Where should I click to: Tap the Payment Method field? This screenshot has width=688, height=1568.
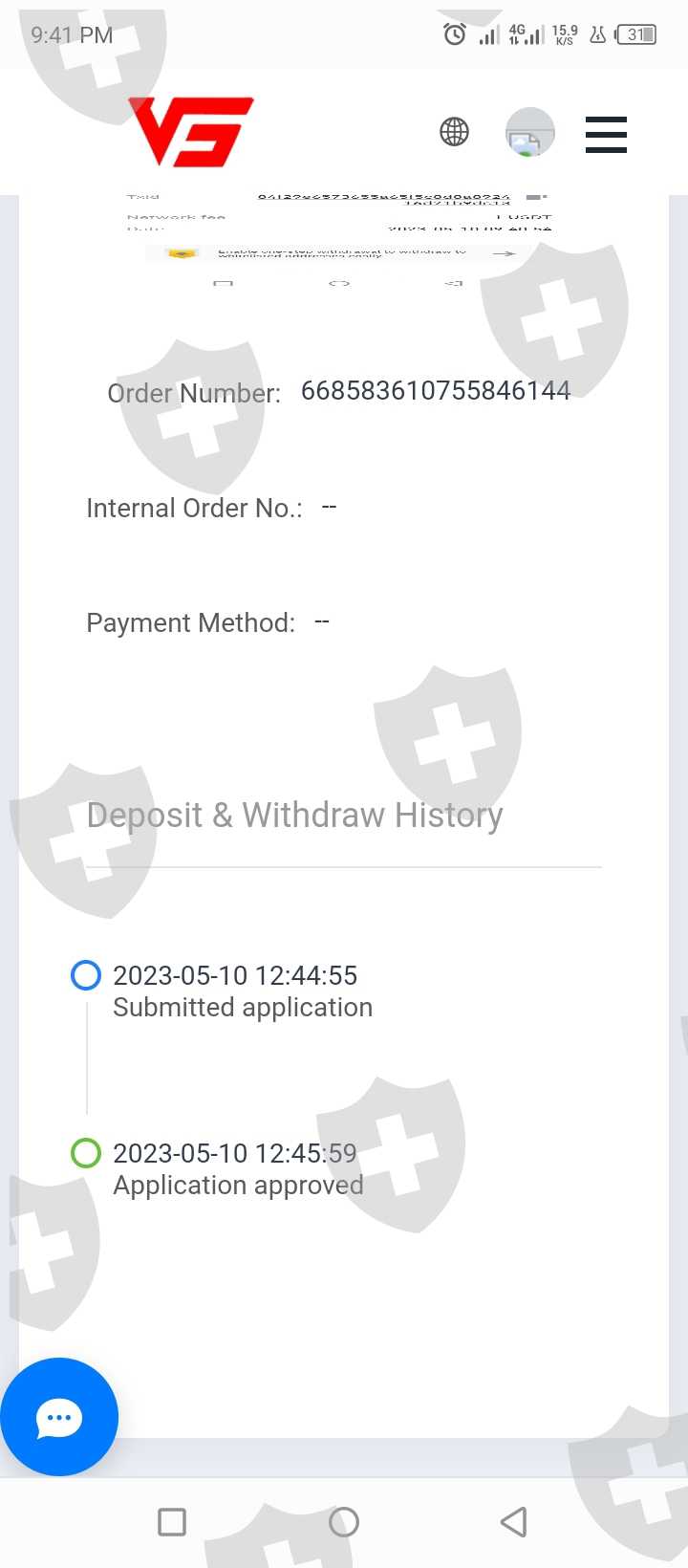pos(208,622)
